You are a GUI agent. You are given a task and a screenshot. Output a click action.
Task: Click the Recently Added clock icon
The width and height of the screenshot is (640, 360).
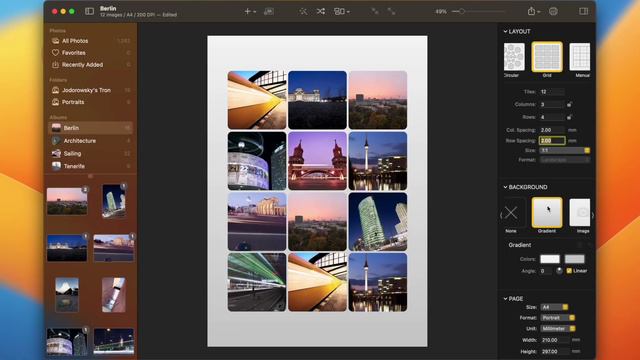[56, 64]
